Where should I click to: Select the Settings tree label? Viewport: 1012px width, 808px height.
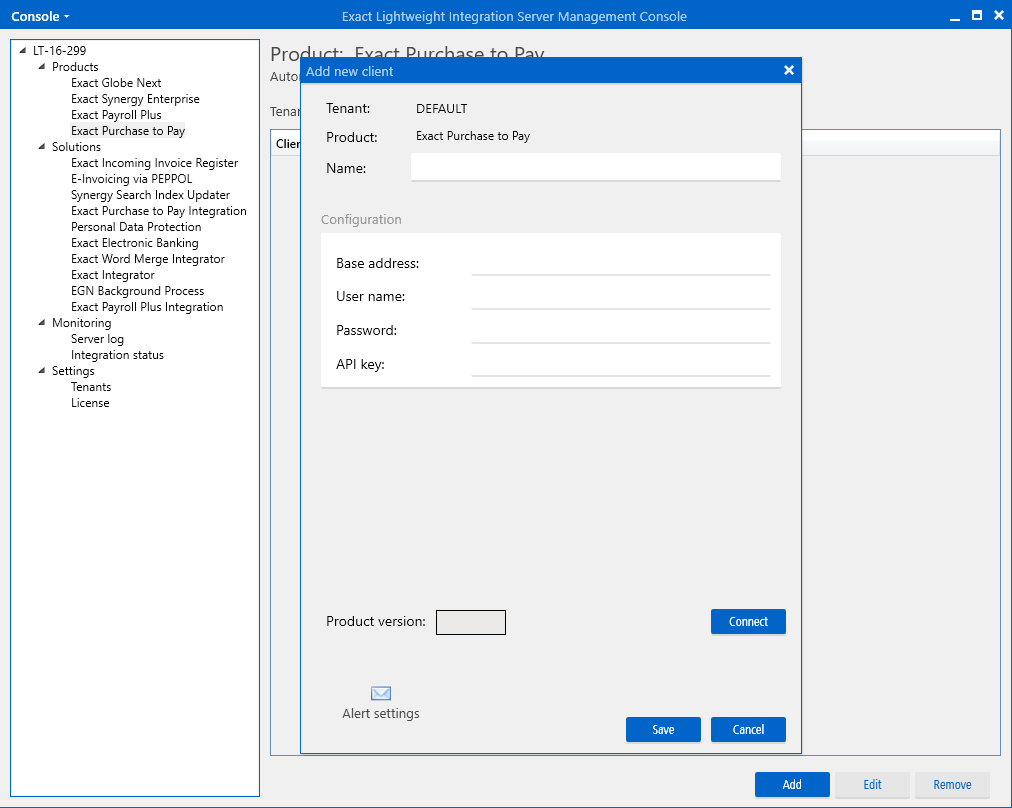[x=73, y=370]
